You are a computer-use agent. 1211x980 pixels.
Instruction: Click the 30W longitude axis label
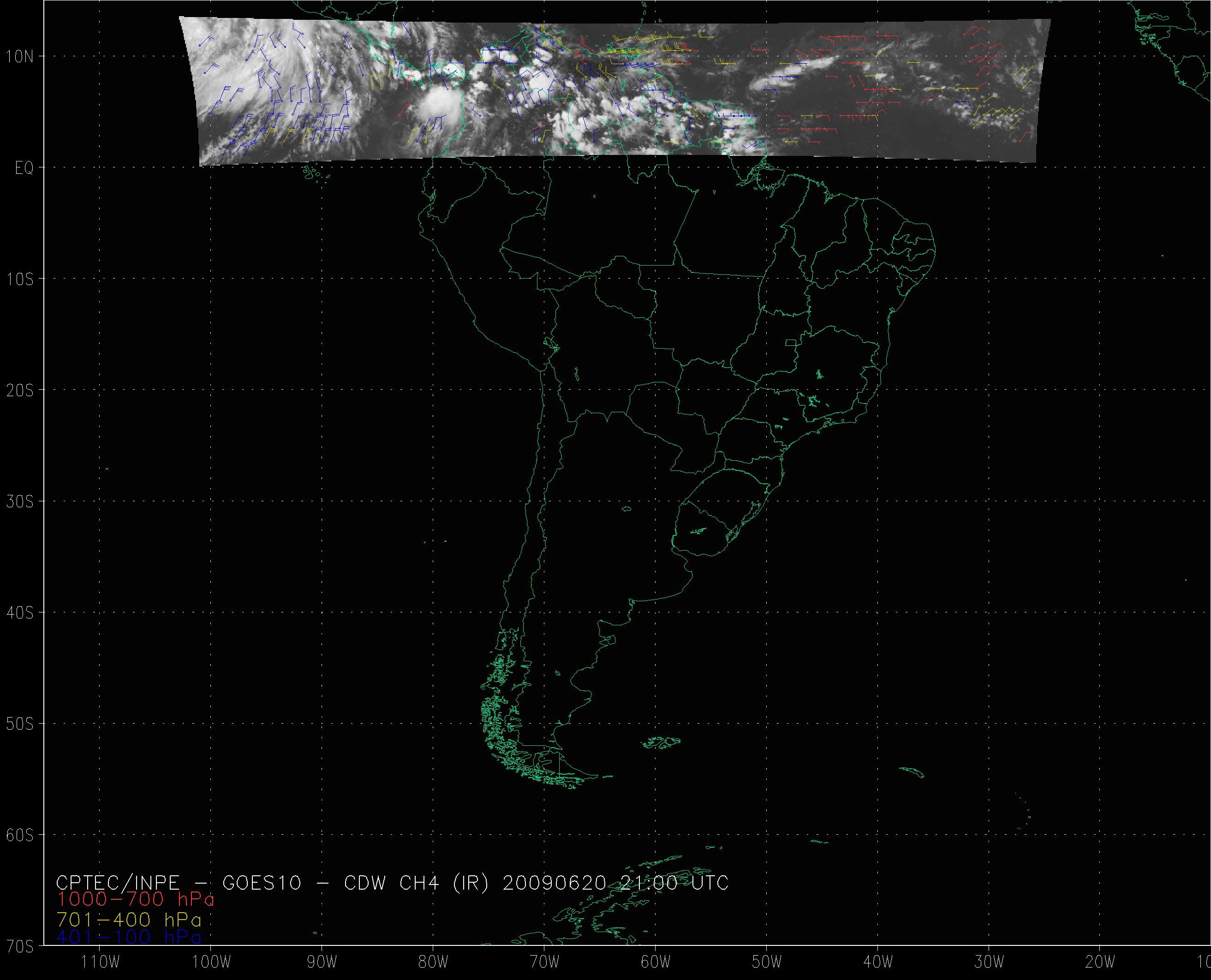pos(989,962)
